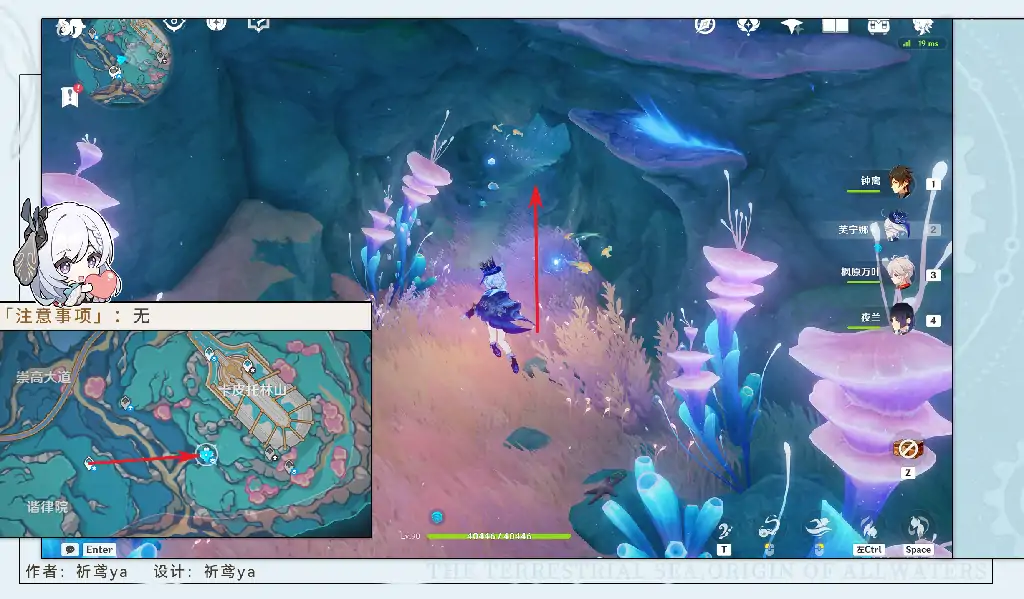Click the blue buff icon above HP bar
This screenshot has height=599, width=1024.
tap(437, 517)
